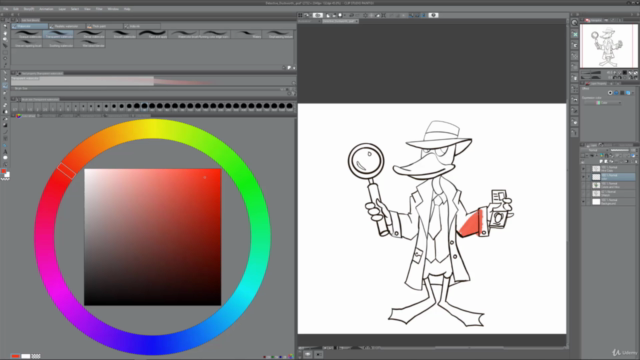Select the Auto select tool

pos(5,58)
